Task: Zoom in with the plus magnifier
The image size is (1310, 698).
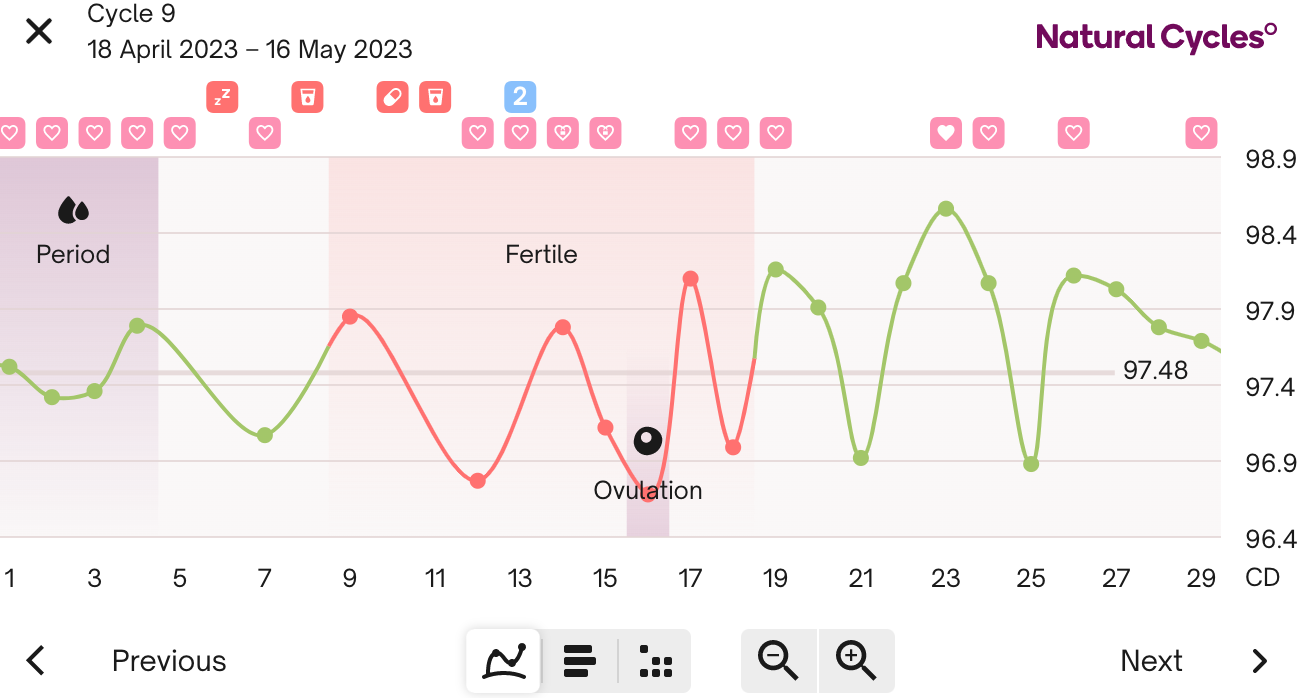Action: coord(856,661)
